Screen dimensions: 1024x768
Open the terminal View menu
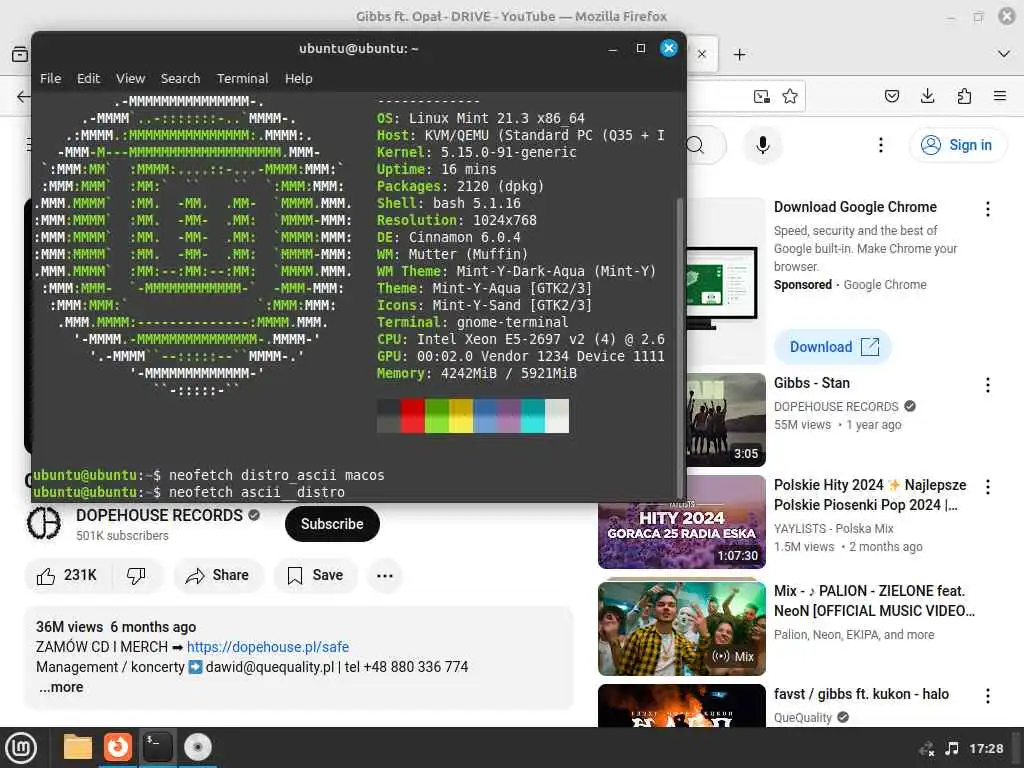click(x=131, y=78)
